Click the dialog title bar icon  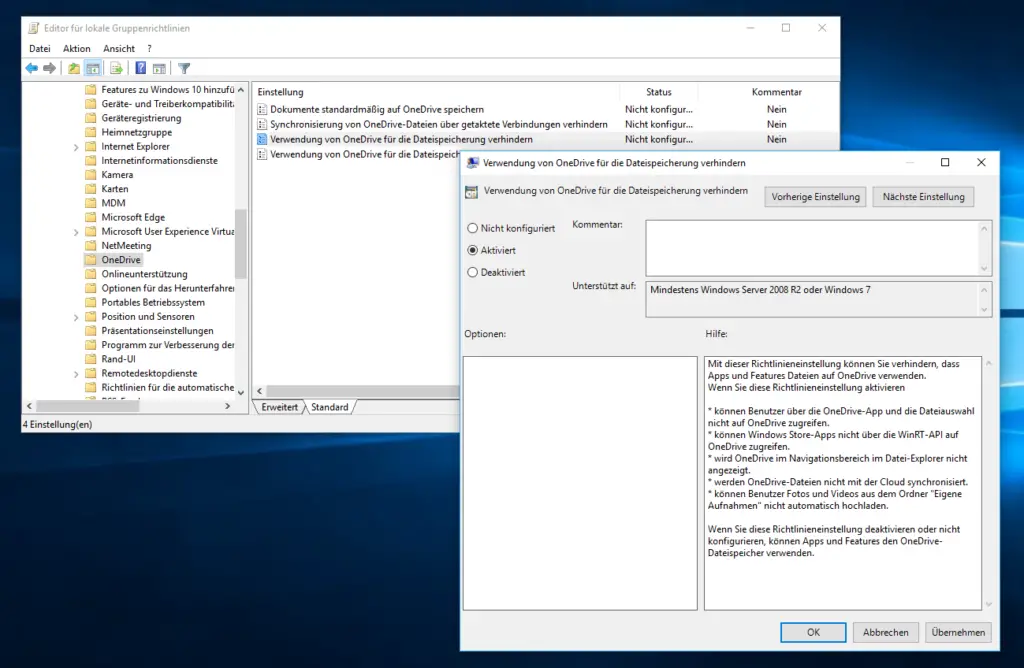click(x=473, y=163)
